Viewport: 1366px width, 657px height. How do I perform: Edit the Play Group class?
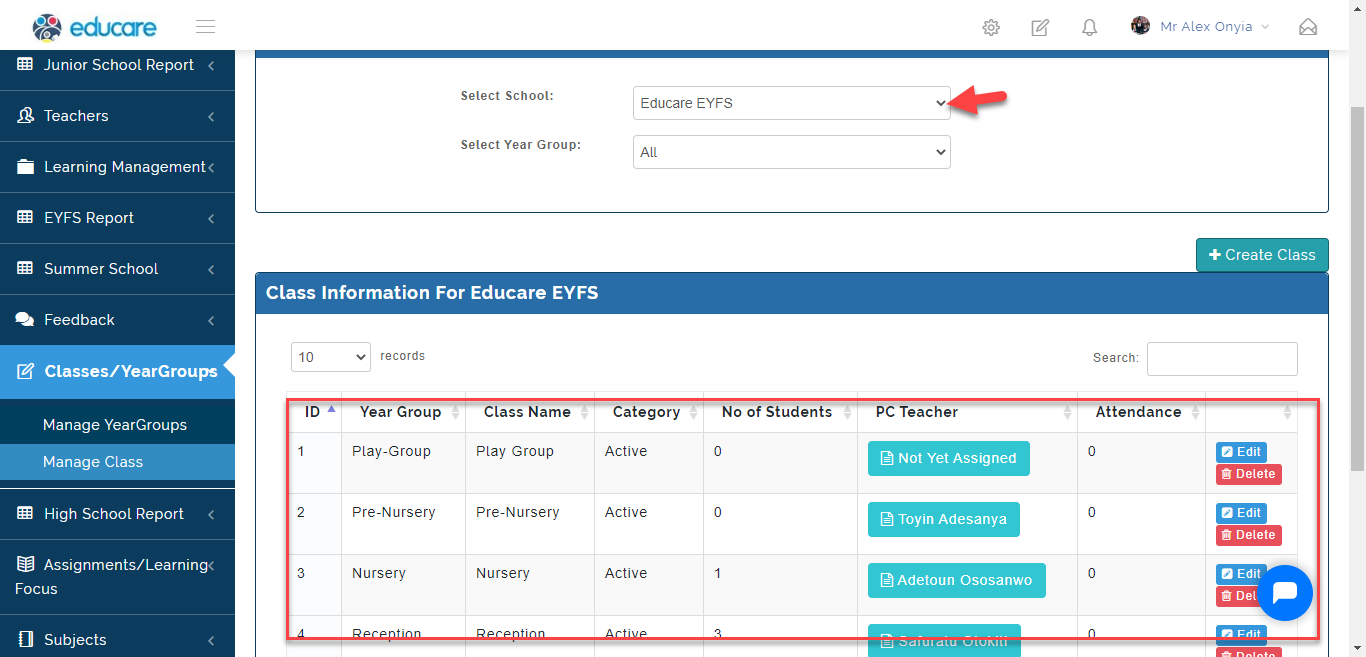(1241, 452)
